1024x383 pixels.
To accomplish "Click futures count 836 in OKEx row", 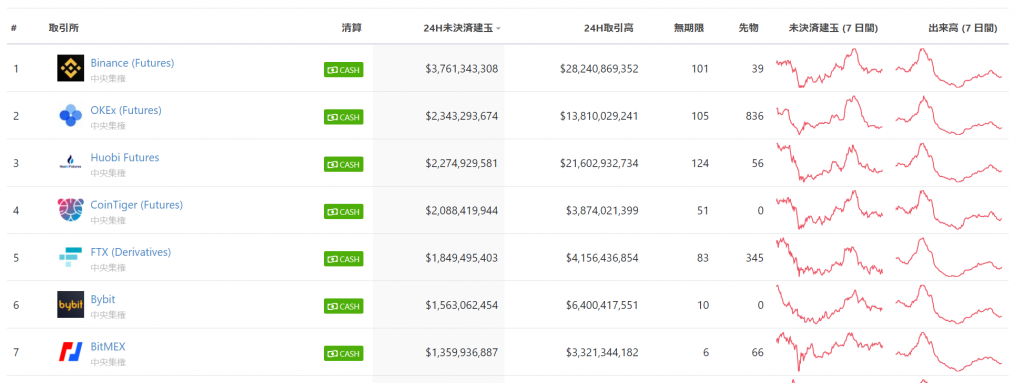I will [x=754, y=116].
